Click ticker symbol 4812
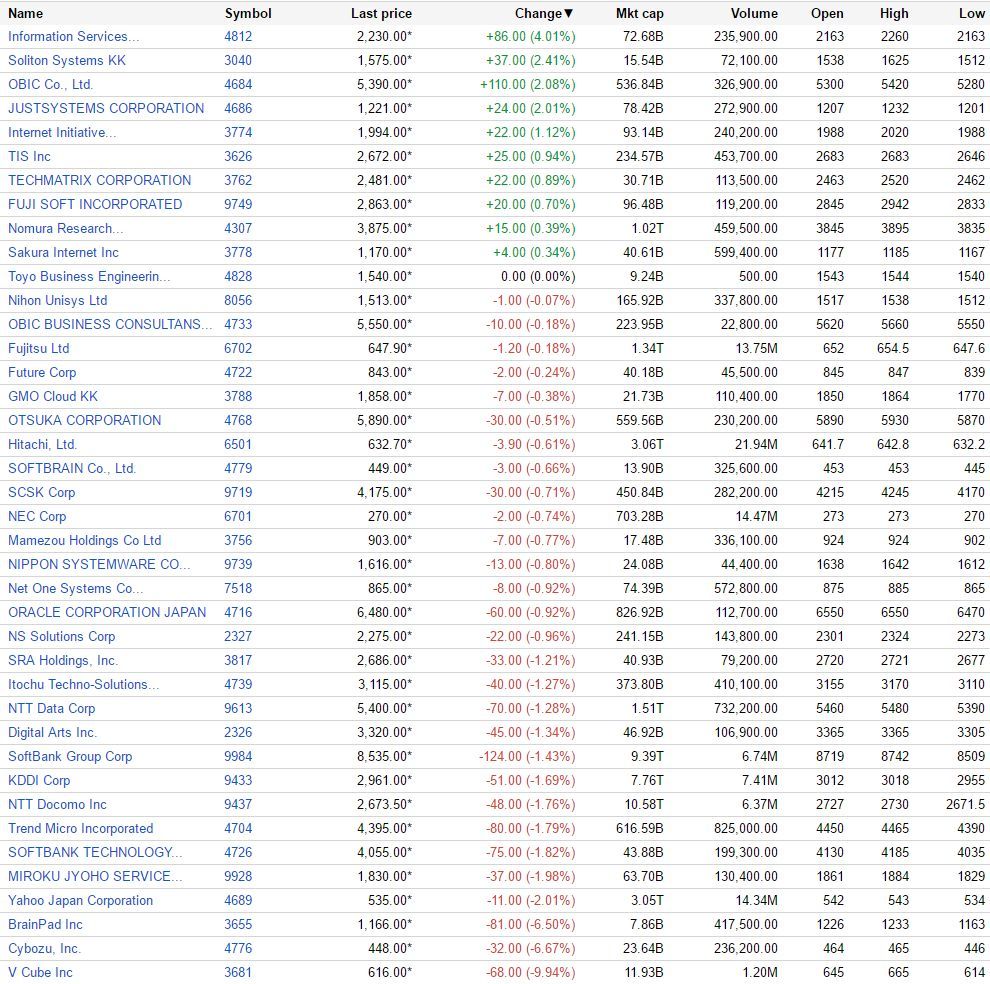 point(238,37)
